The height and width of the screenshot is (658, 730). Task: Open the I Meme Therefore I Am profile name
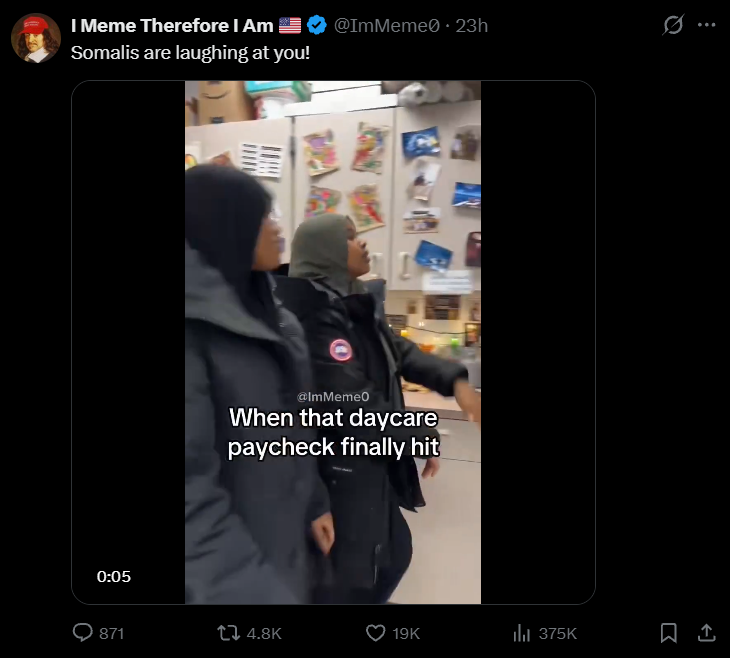172,26
